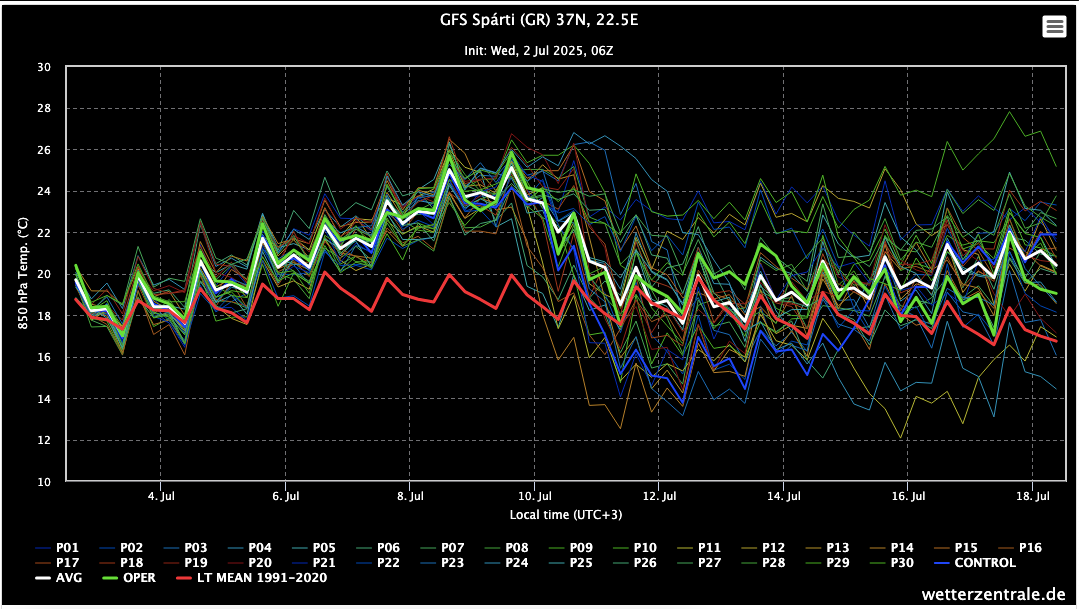Click the Init Wed 2 Jul subtitle
This screenshot has width=1079, height=609.
(539, 49)
